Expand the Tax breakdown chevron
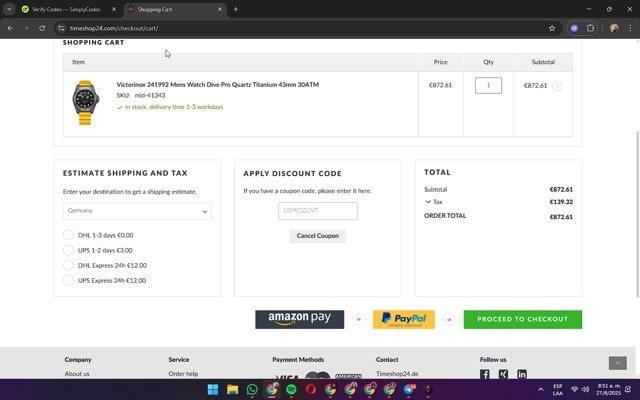640x400 pixels. pos(428,202)
